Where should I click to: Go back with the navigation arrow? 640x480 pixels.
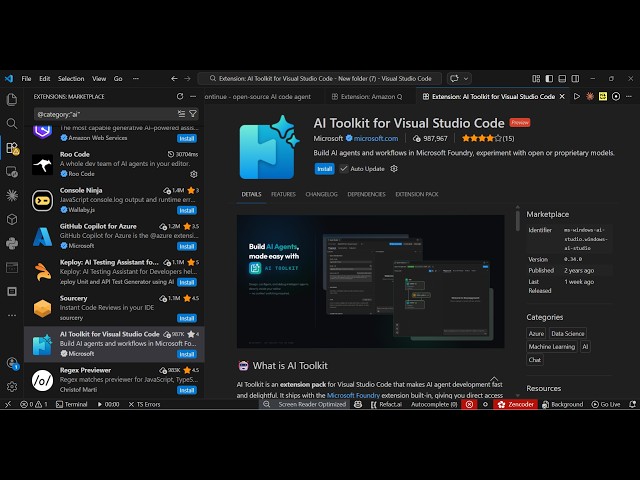(174, 78)
